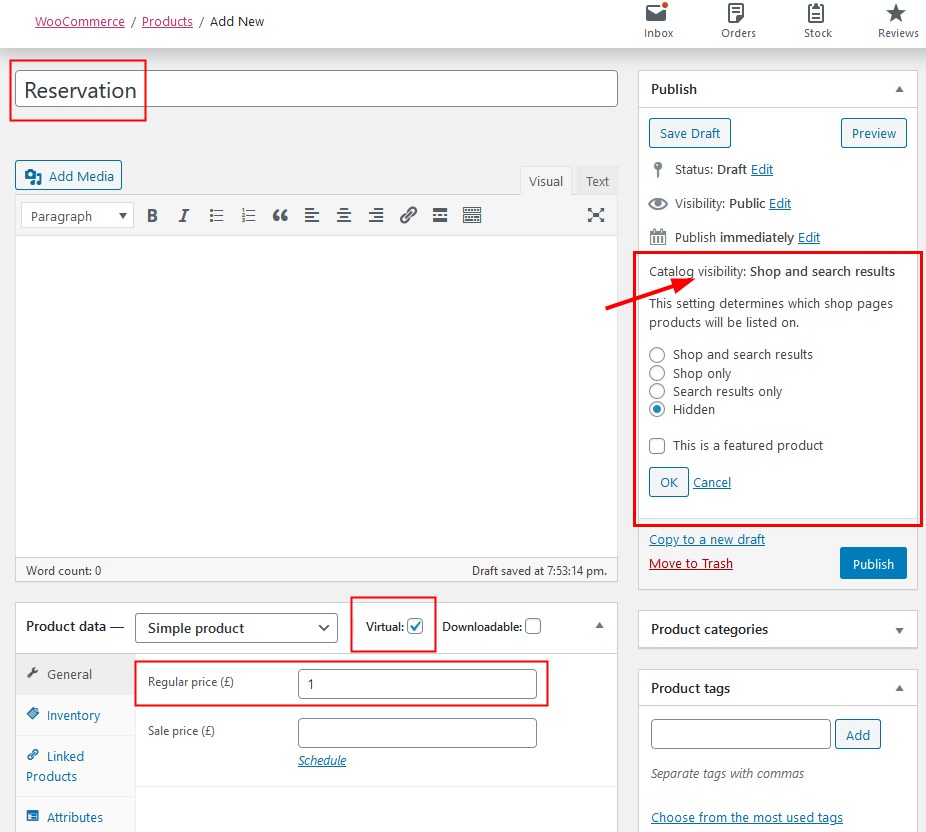Open the Paragraph format dropdown
Image resolution: width=926 pixels, height=832 pixels.
pos(77,216)
